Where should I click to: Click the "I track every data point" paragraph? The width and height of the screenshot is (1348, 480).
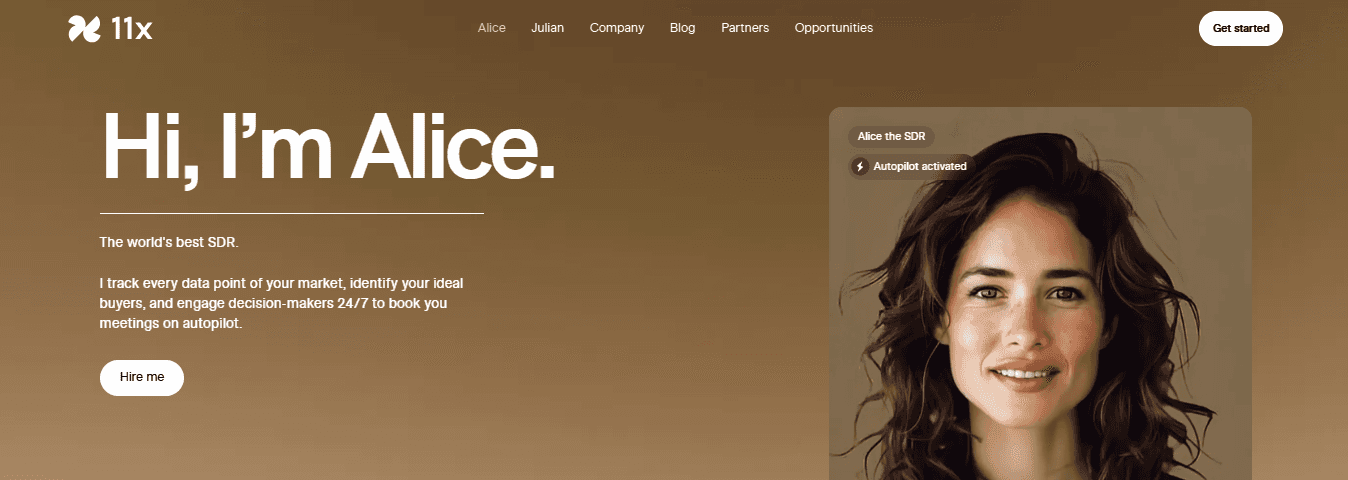282,303
